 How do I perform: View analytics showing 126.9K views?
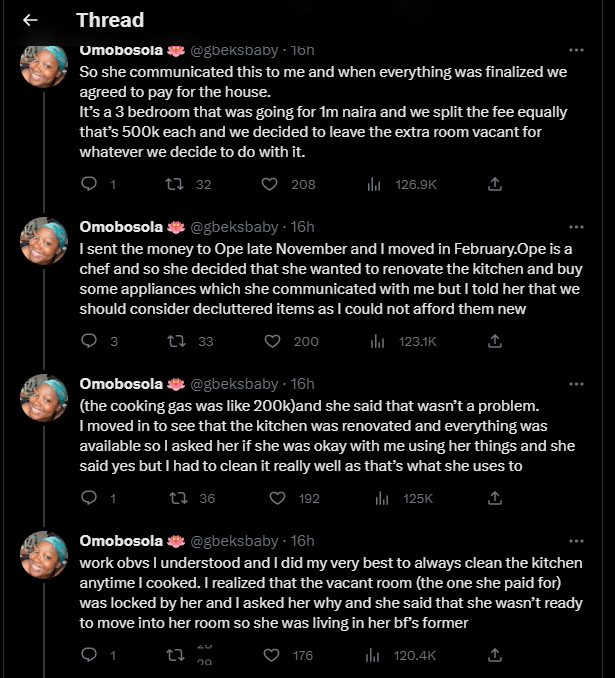click(377, 184)
